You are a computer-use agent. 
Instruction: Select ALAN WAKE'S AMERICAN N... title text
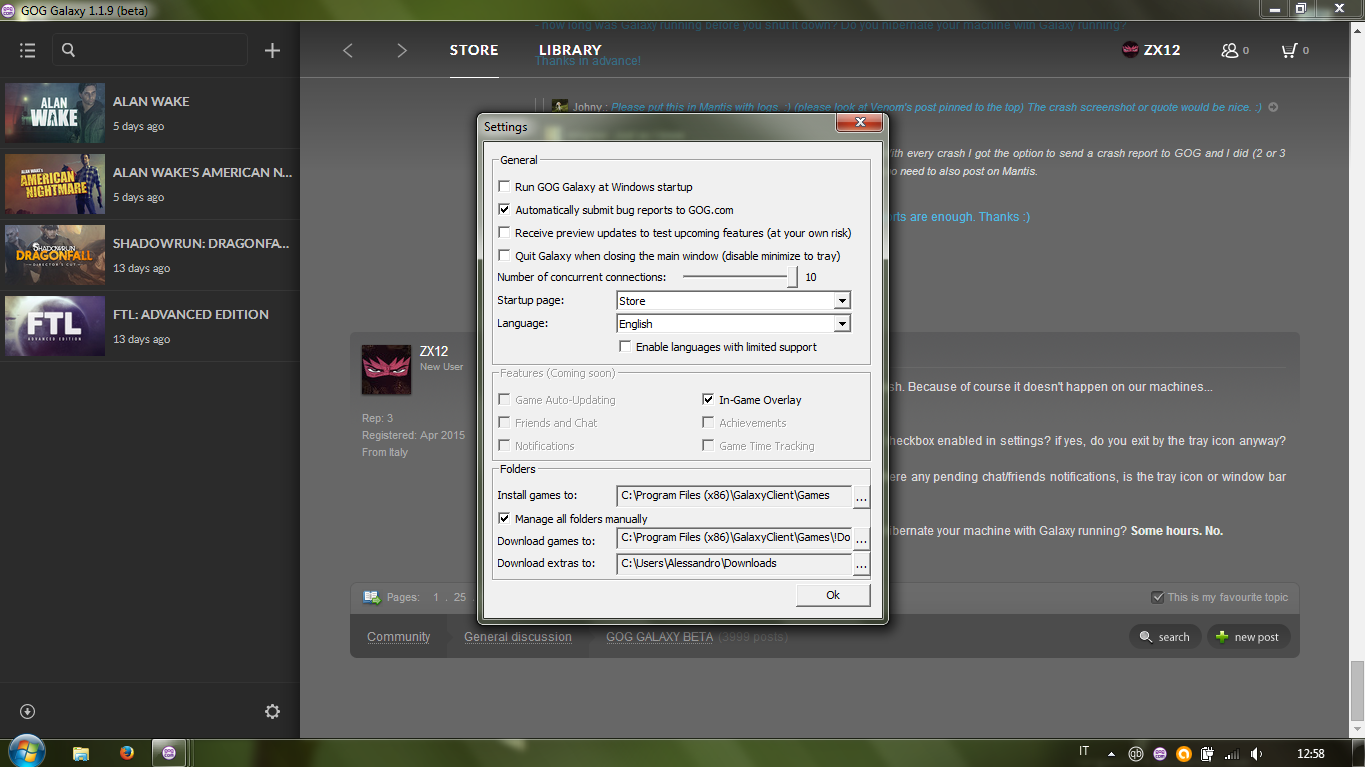click(x=202, y=173)
